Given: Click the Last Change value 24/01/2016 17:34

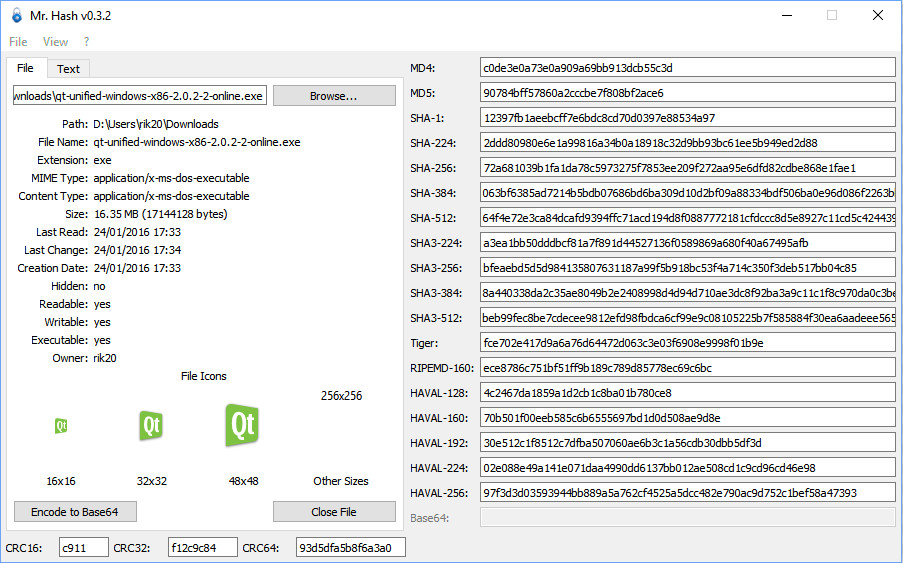Looking at the screenshot, I should tap(137, 250).
